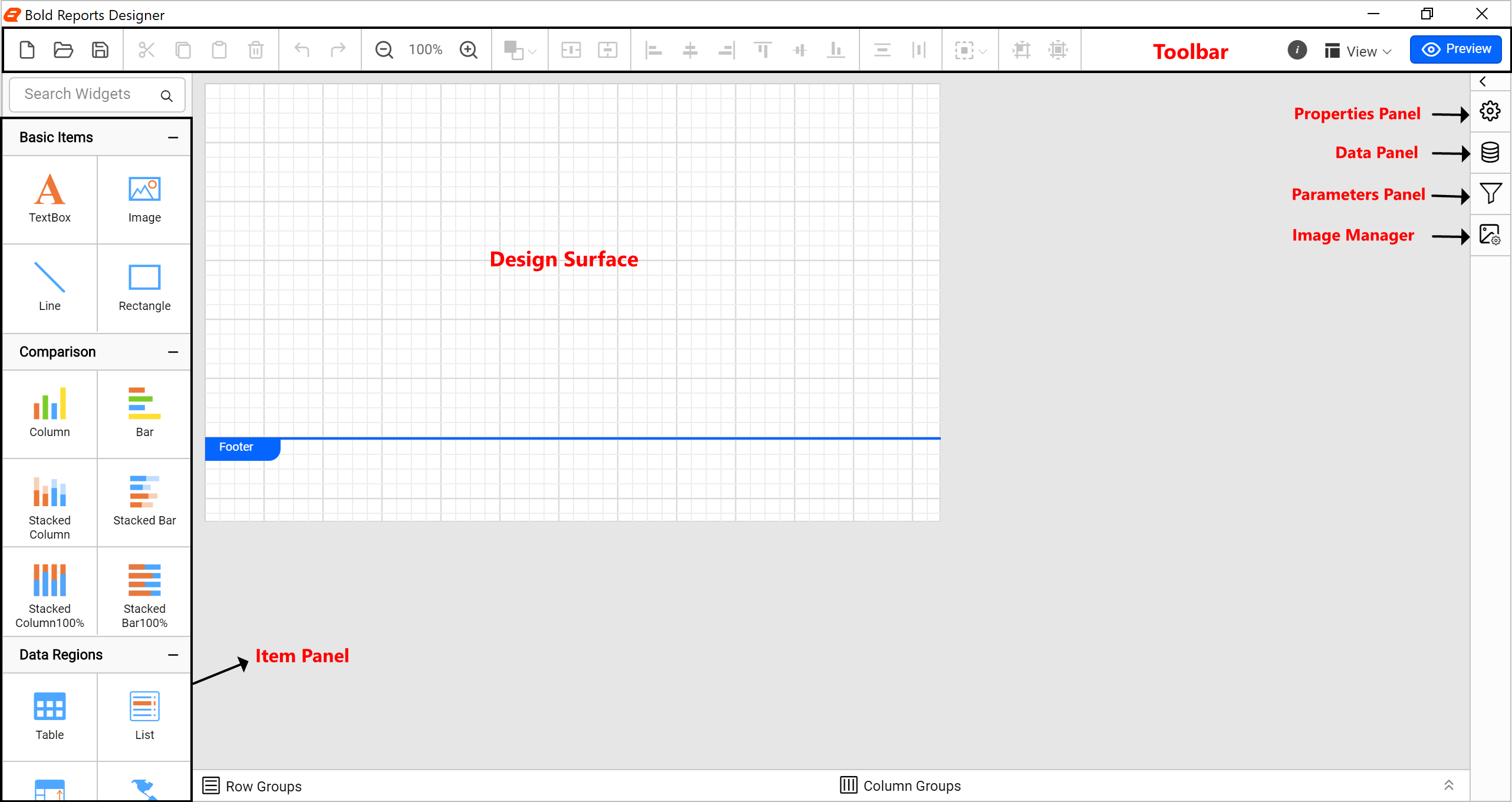
Task: Open the Data panel database icon
Action: click(x=1490, y=152)
